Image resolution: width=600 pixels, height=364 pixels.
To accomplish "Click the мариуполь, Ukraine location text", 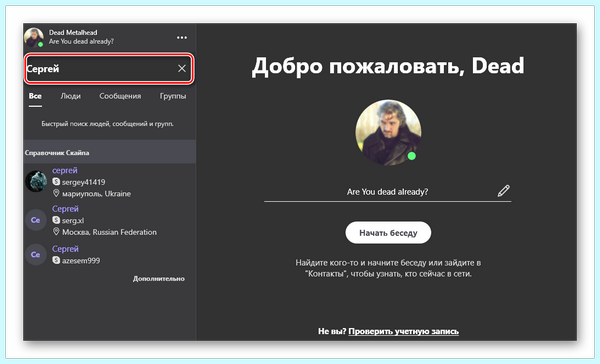I will coord(96,194).
